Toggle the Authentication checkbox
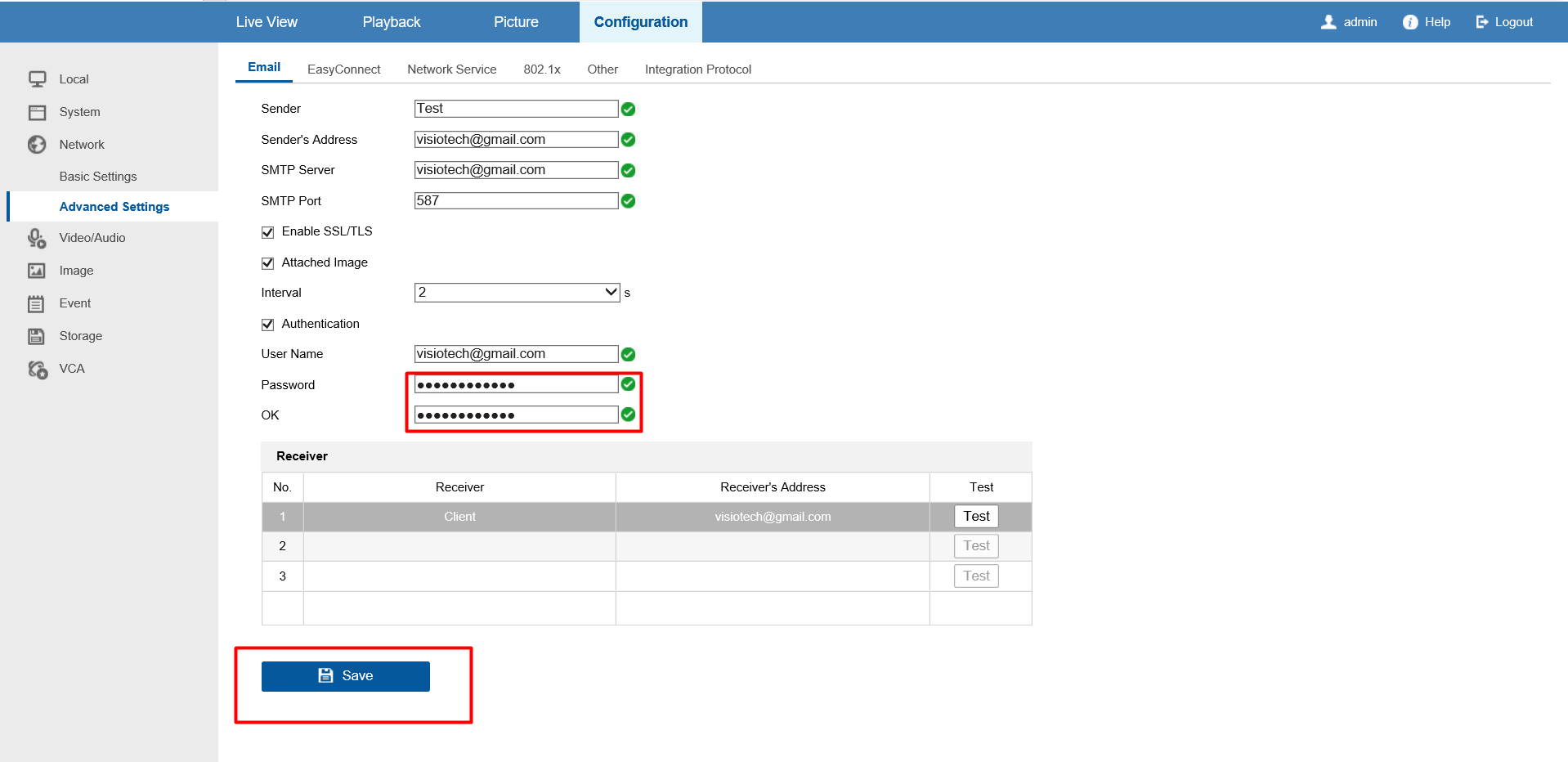 [x=267, y=325]
